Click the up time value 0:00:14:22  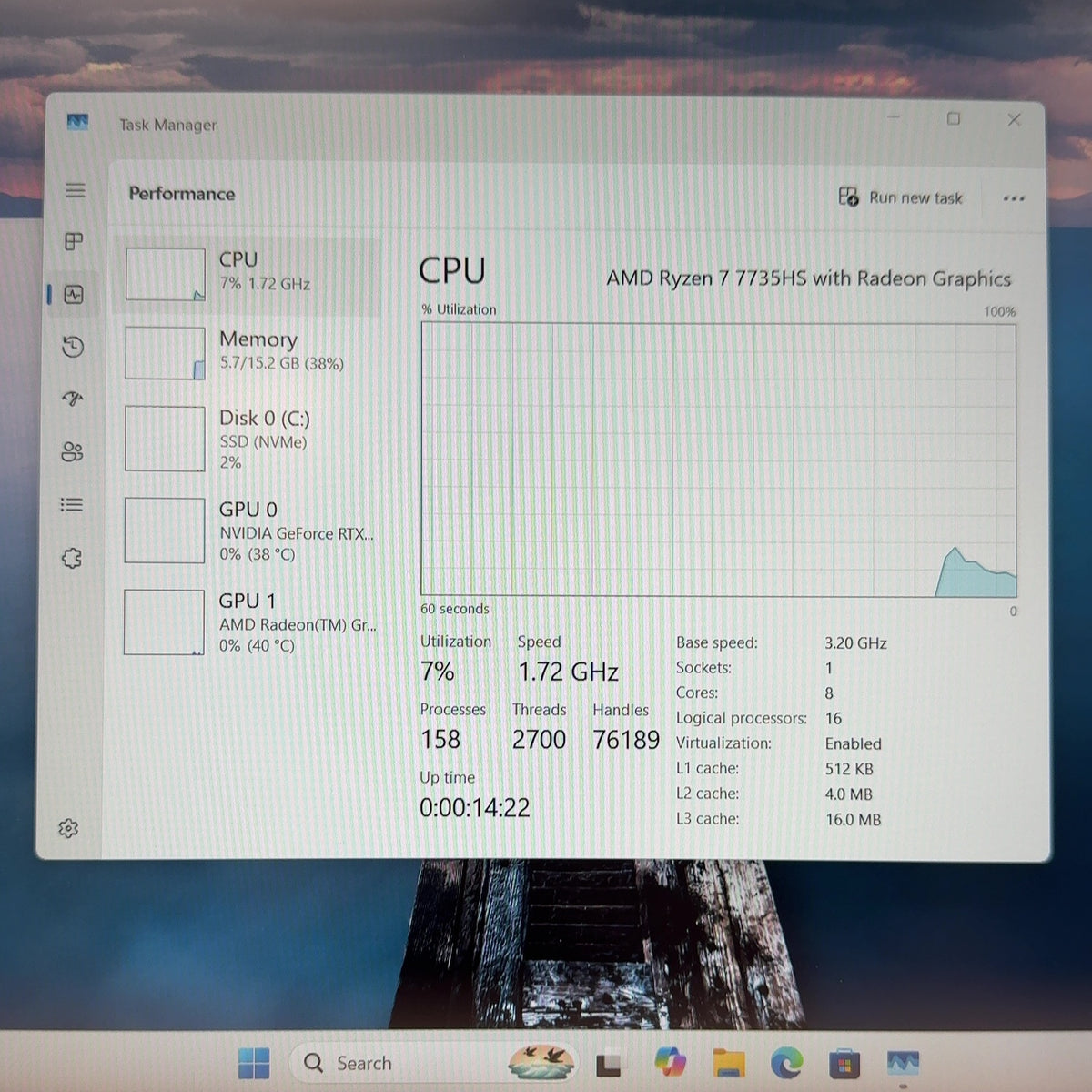point(475,807)
